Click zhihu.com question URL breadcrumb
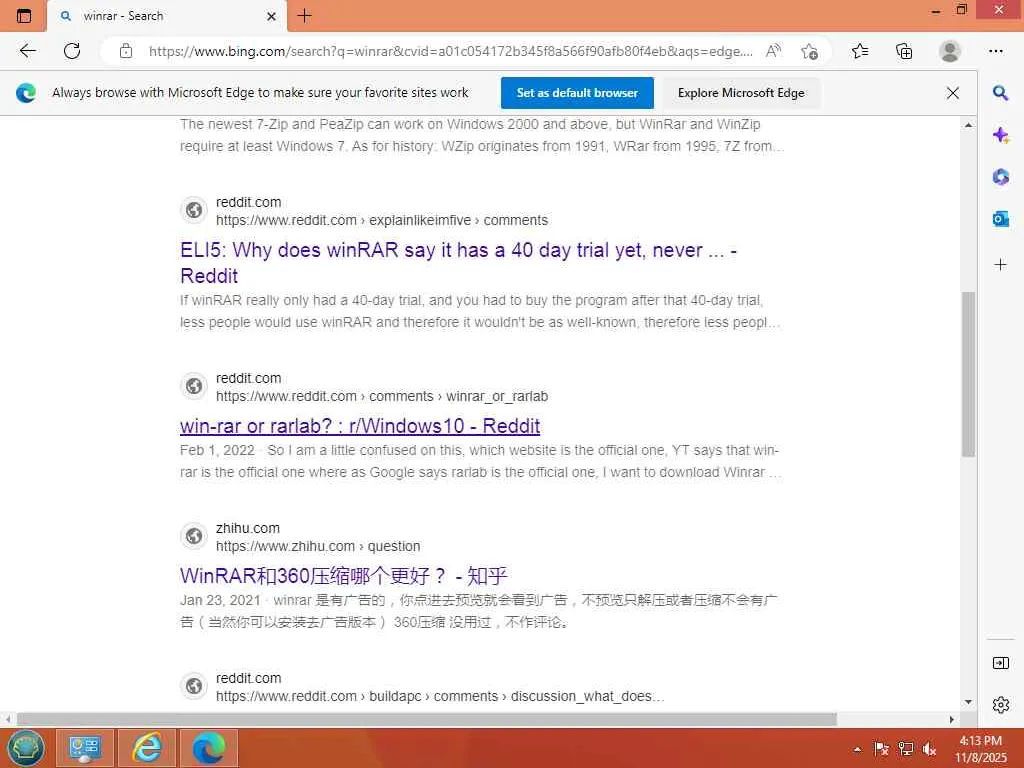 (x=318, y=546)
